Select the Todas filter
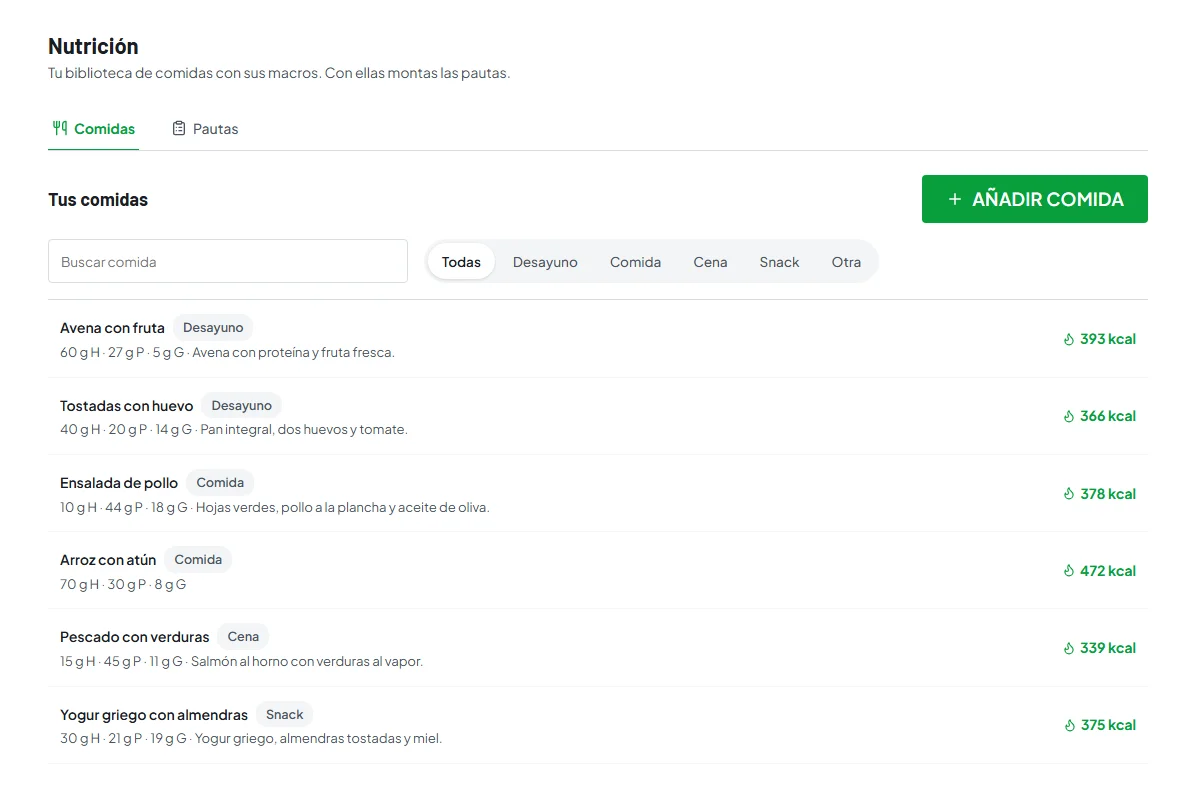The image size is (1200, 800). coord(461,262)
